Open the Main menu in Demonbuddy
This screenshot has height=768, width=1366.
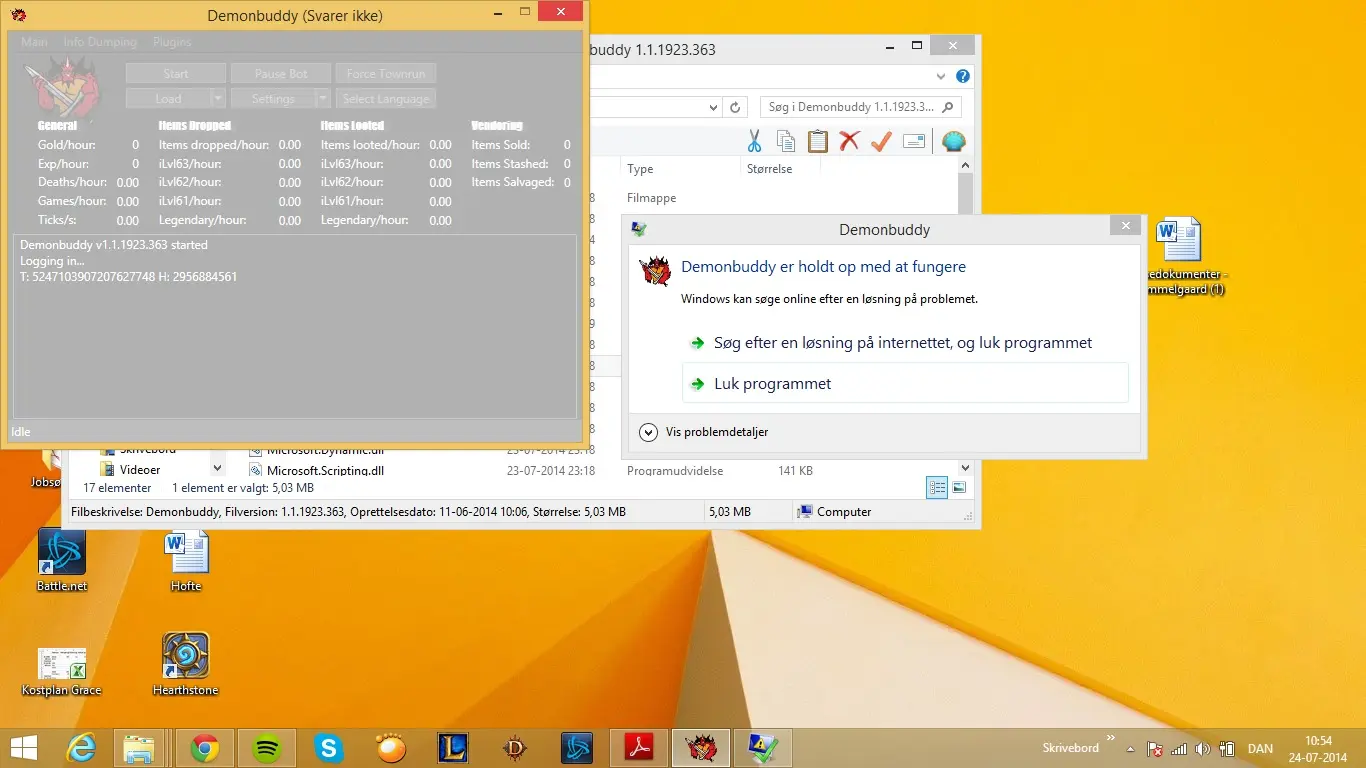(34, 42)
